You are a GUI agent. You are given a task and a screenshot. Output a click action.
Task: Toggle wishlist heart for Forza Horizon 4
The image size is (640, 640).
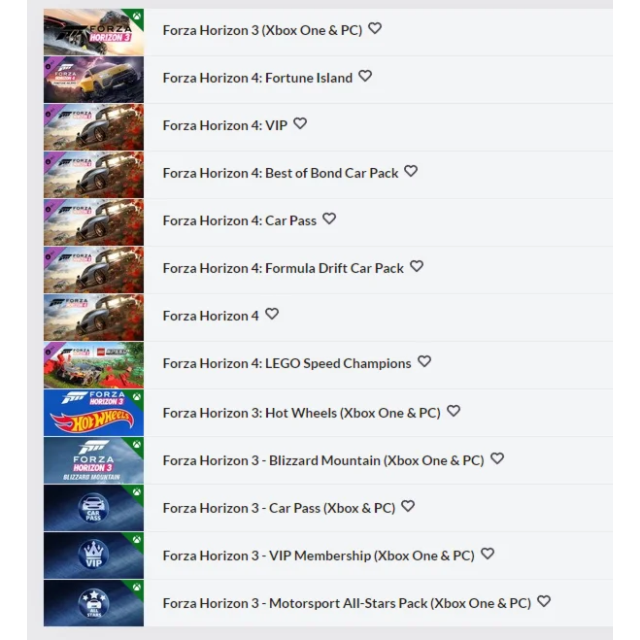(x=272, y=314)
